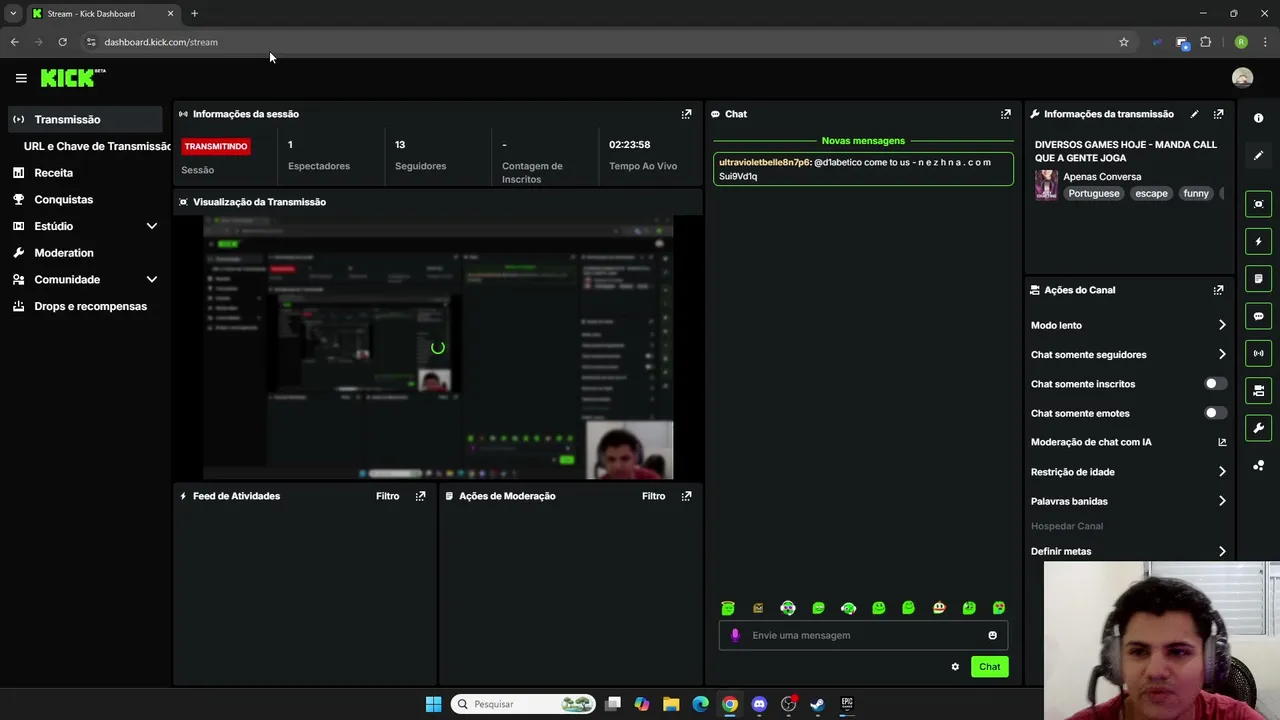
Task: Click the Apenas Conversa category thumbnail
Action: pos(1046,185)
